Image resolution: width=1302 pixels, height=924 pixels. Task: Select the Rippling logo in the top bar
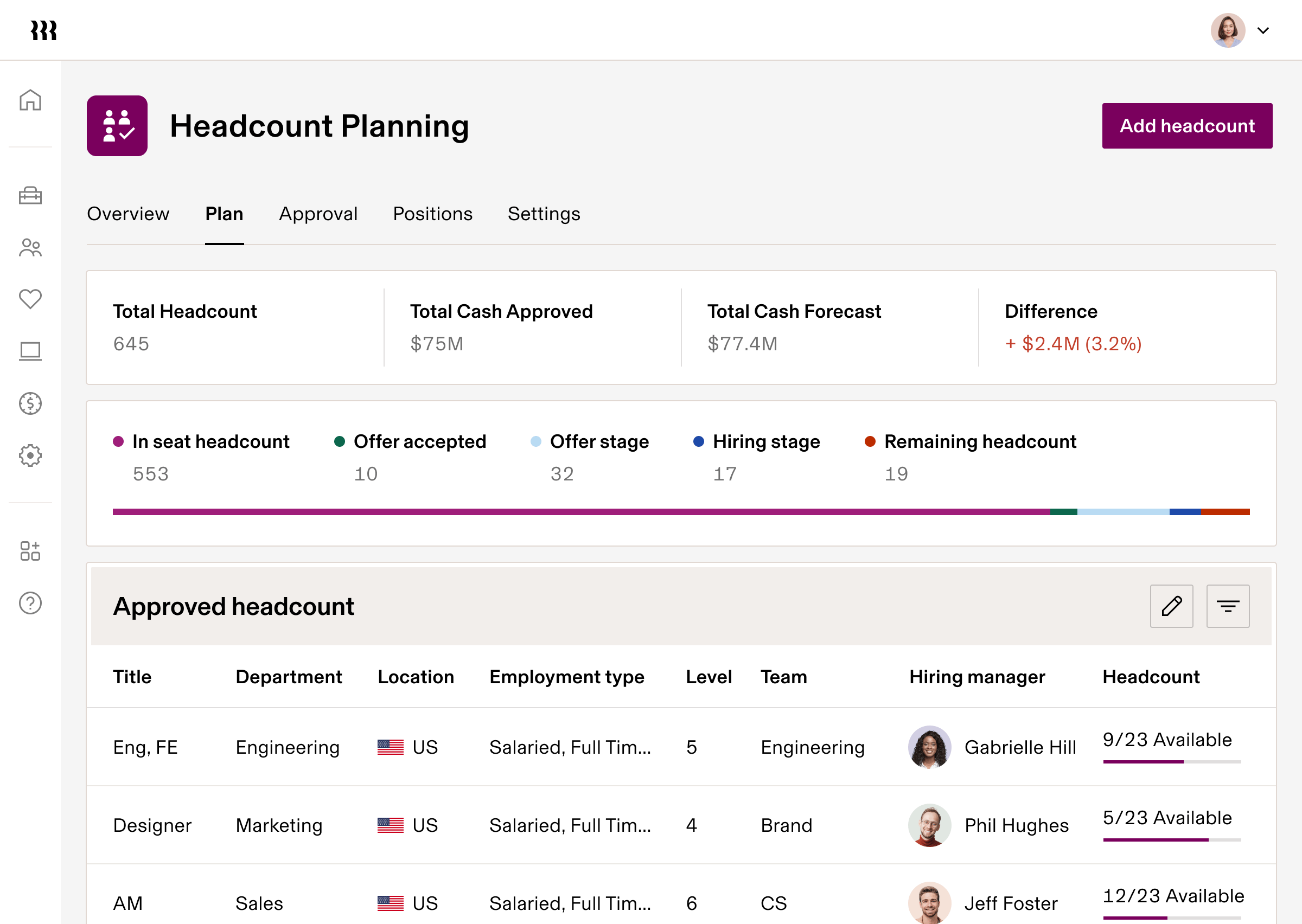[x=44, y=30]
